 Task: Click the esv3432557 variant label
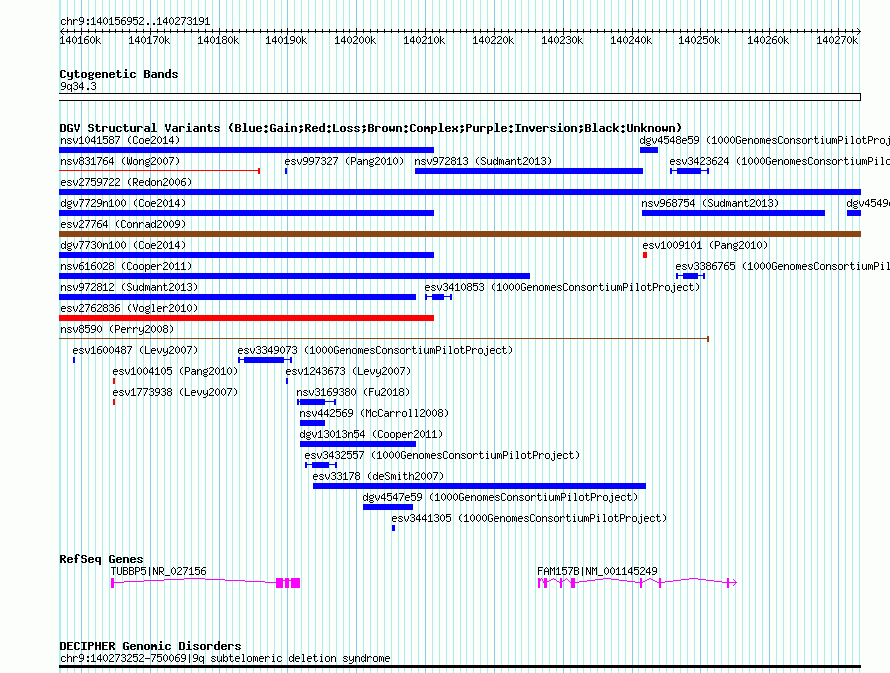442,455
